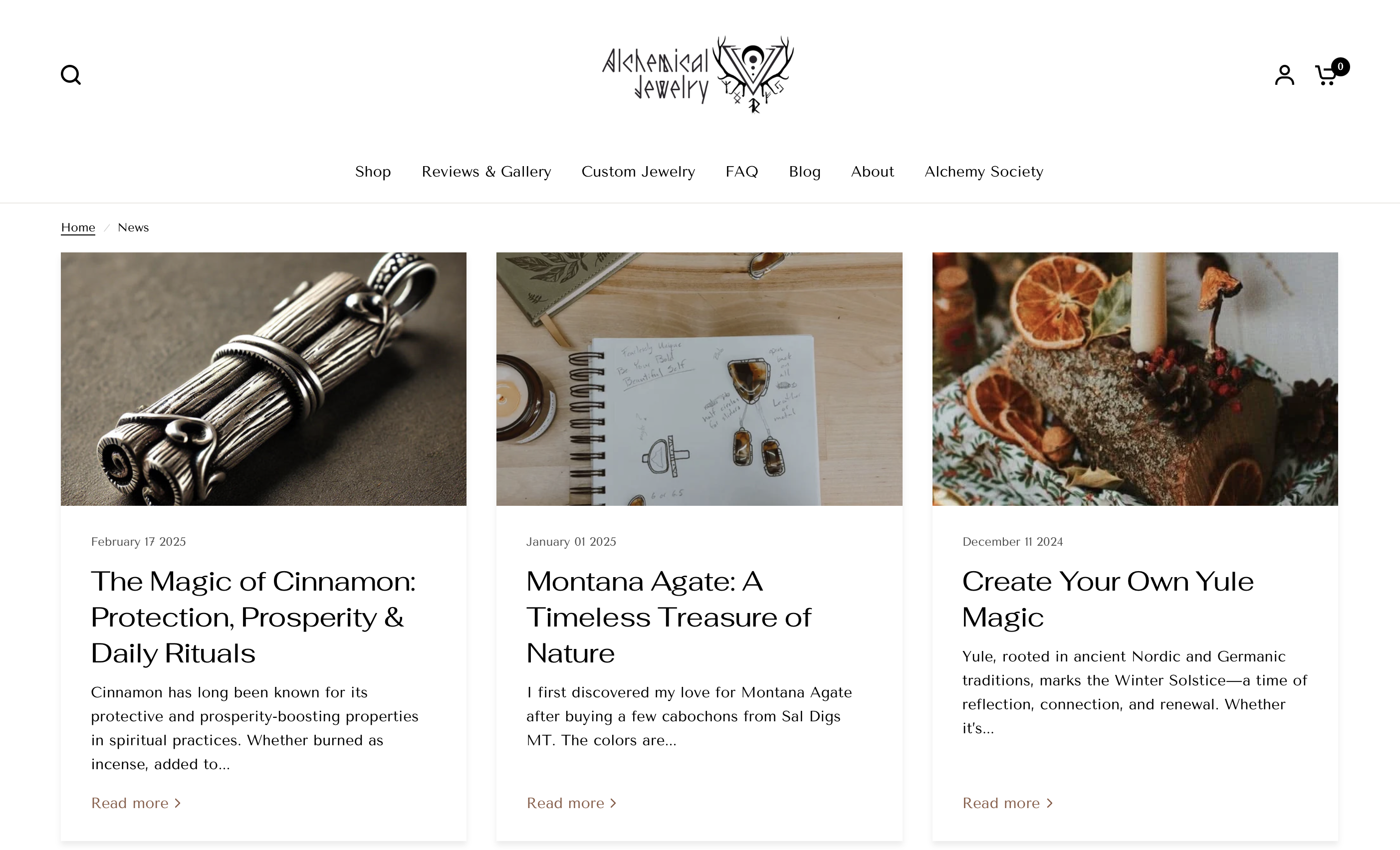Select Blog in the navigation
1400x850 pixels.
805,172
